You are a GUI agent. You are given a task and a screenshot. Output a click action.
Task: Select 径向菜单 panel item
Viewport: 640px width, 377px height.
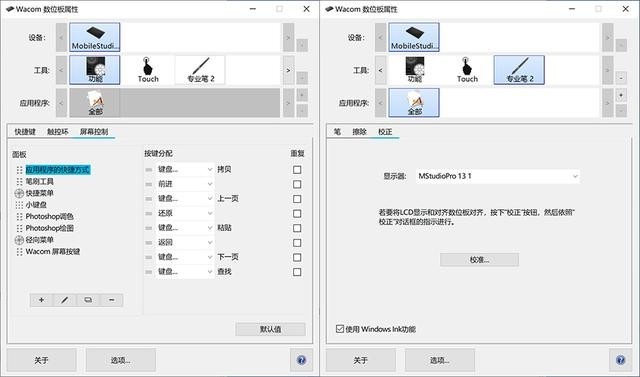click(x=34, y=240)
